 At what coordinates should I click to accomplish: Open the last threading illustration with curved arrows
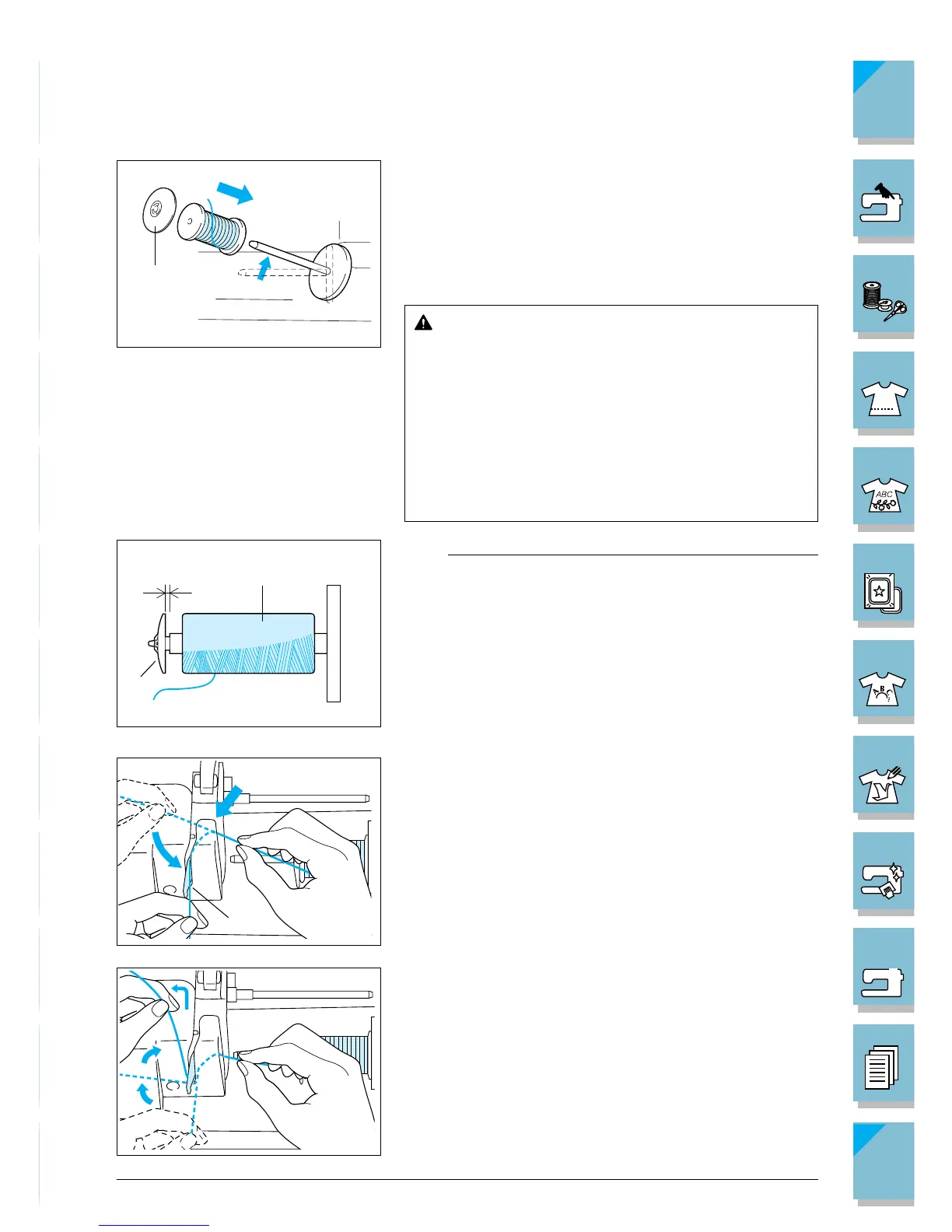click(249, 1062)
